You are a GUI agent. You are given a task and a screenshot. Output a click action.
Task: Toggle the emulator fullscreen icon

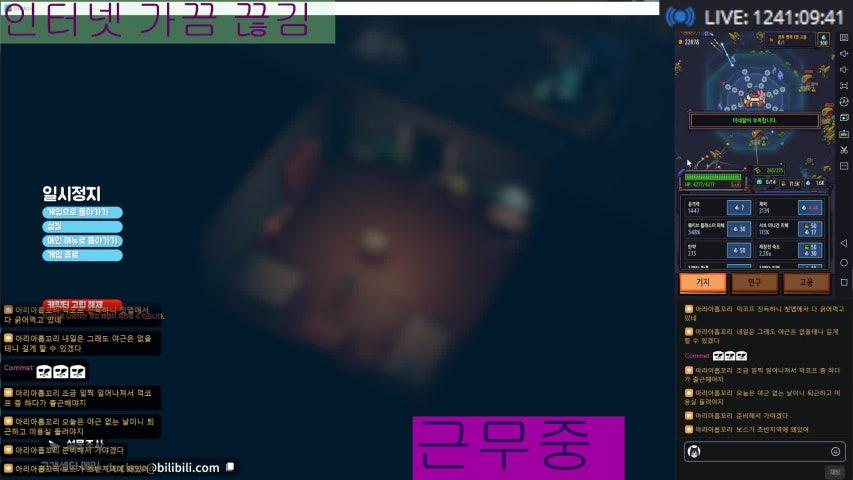tap(844, 85)
